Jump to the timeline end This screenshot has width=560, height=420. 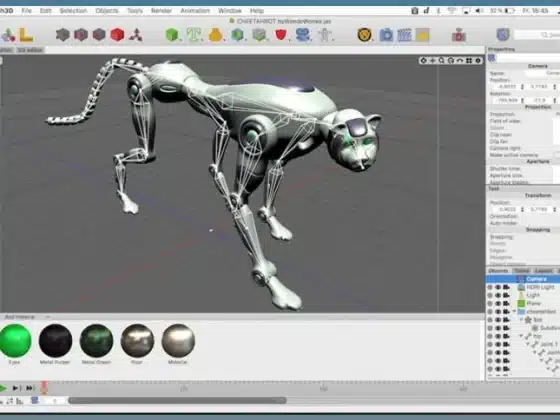tap(30, 388)
